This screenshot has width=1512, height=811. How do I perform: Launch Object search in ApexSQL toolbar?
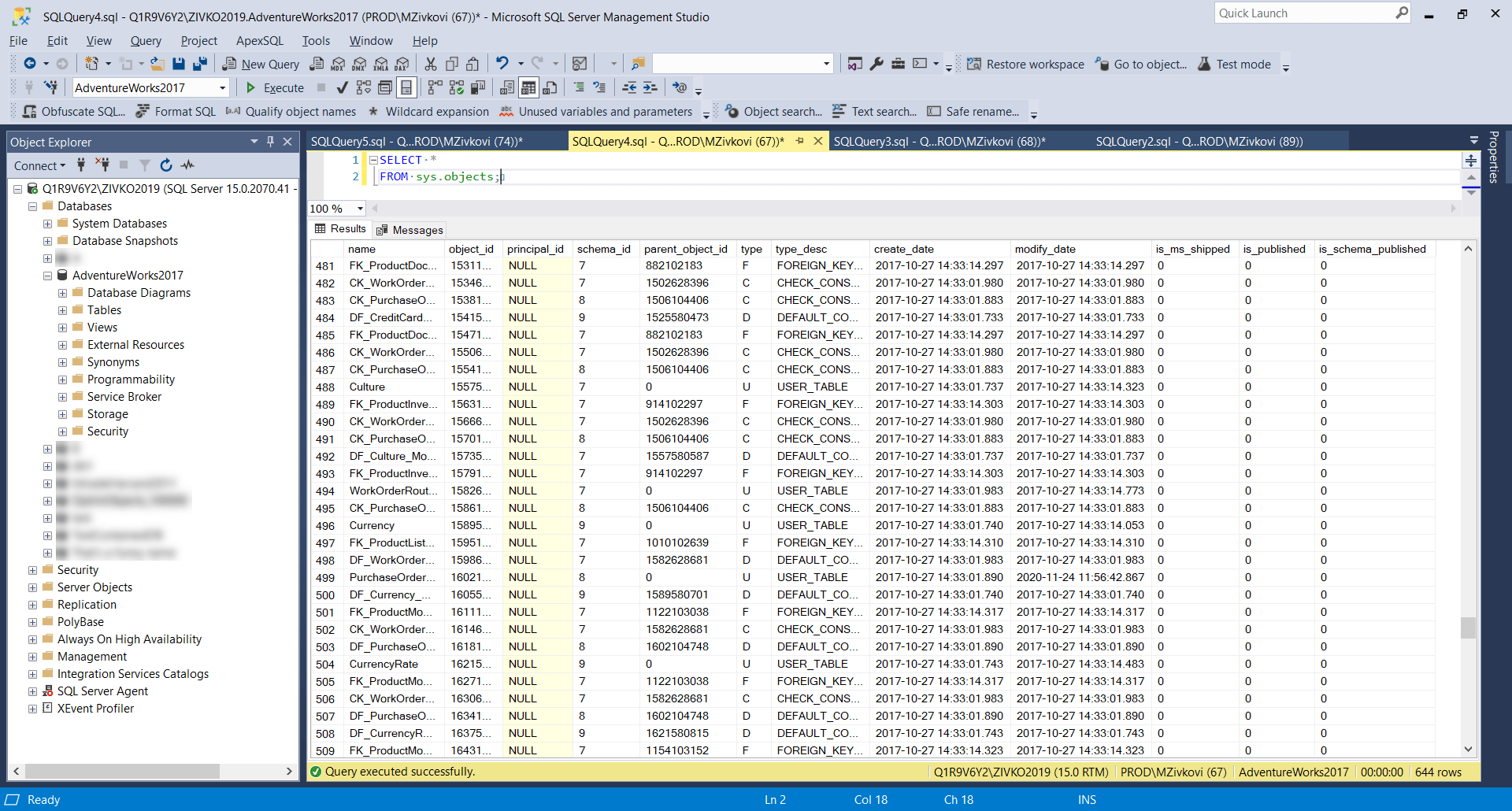pyautogui.click(x=780, y=111)
